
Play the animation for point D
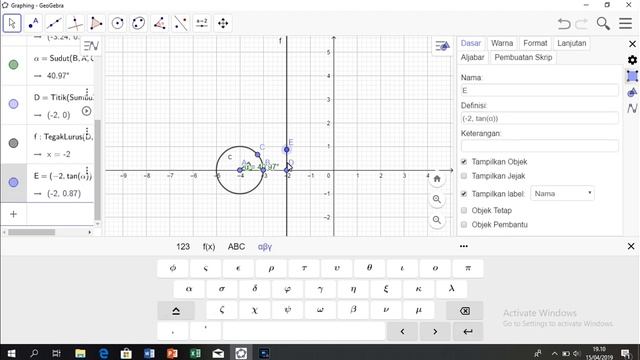tap(86, 111)
